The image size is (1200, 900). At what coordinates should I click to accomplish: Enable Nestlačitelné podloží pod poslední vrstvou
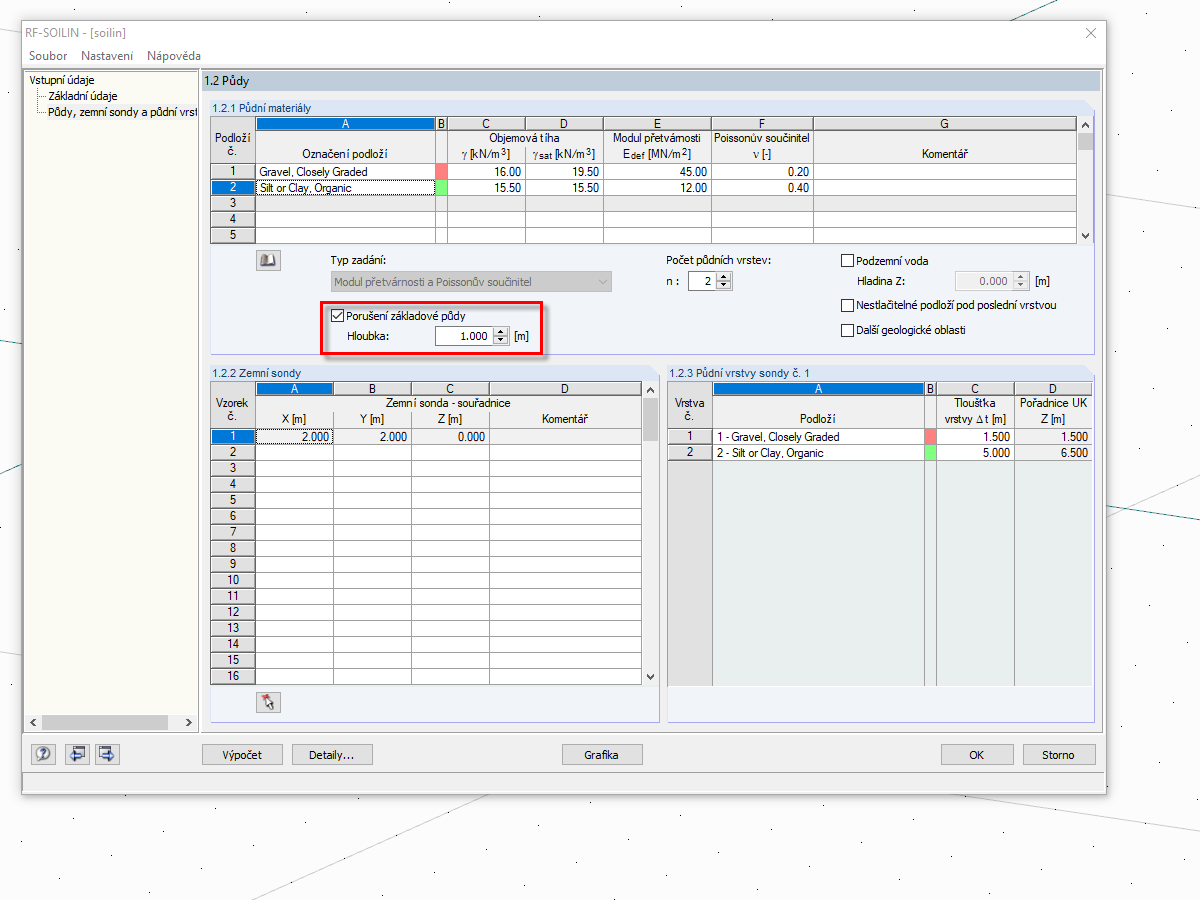coord(848,305)
